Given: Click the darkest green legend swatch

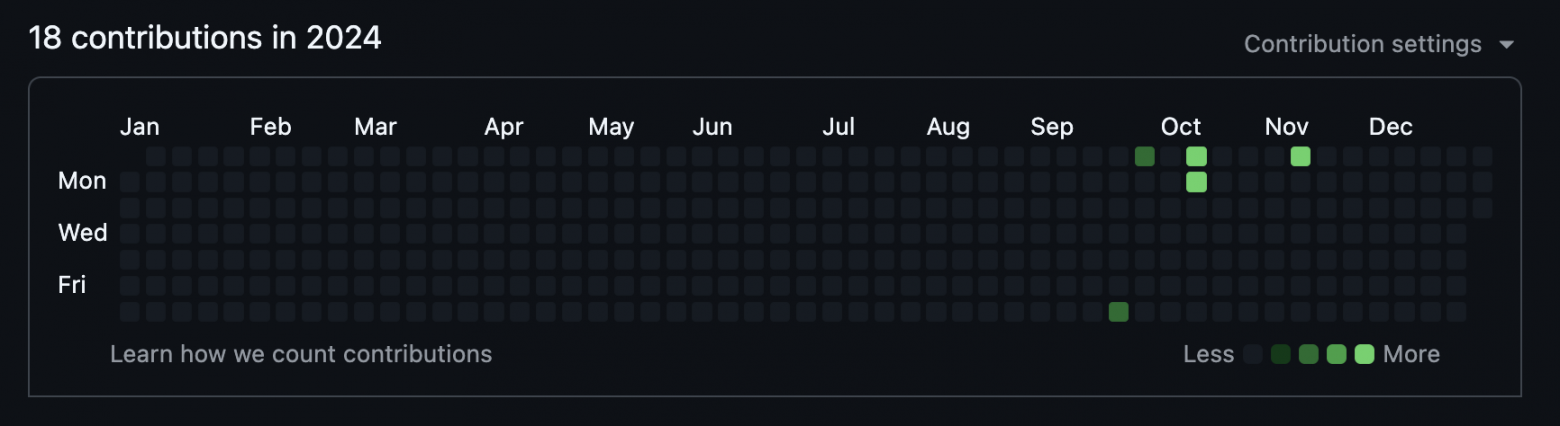Looking at the screenshot, I should pyautogui.click(x=1280, y=354).
